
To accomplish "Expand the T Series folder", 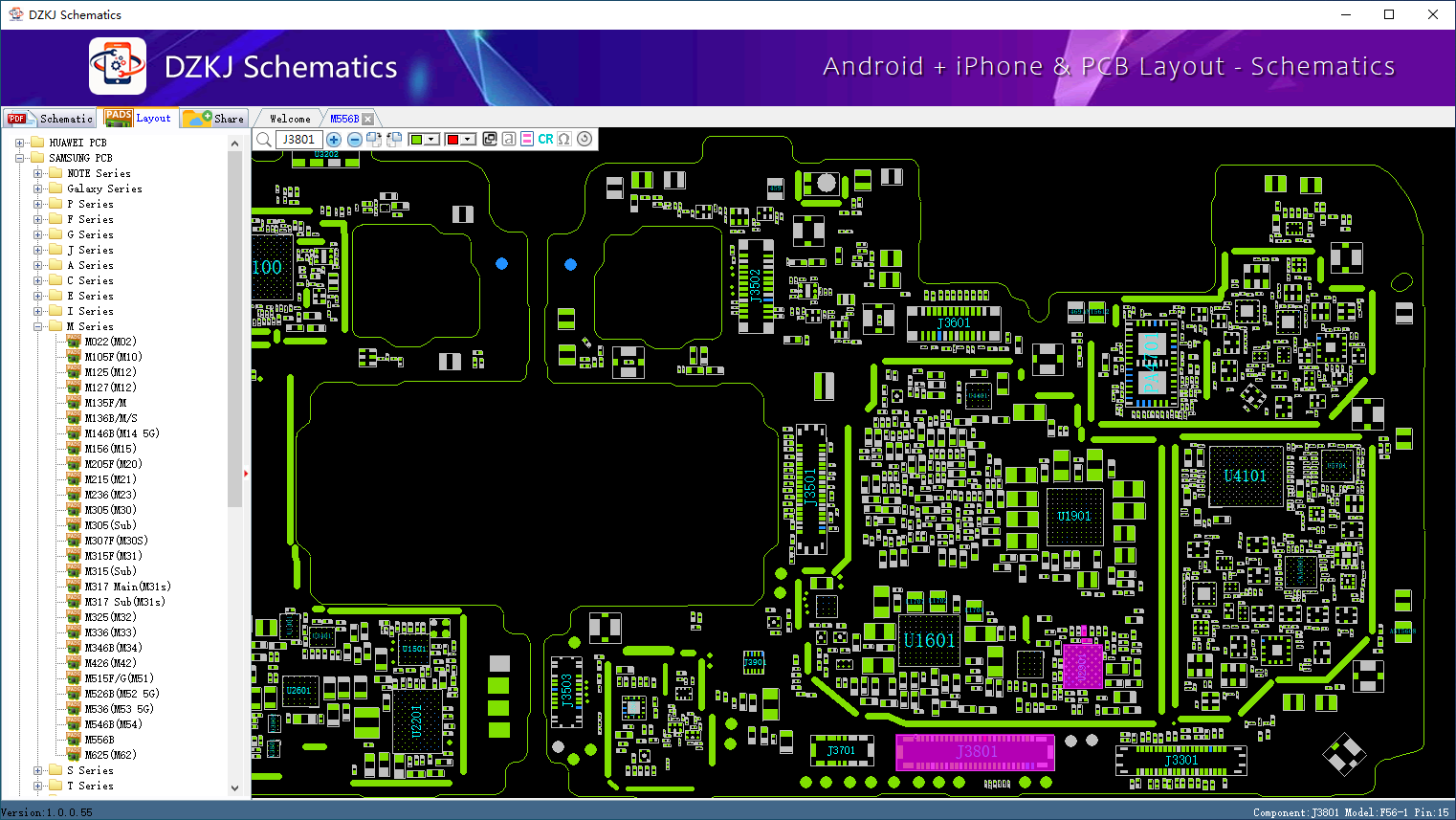I will (x=38, y=786).
